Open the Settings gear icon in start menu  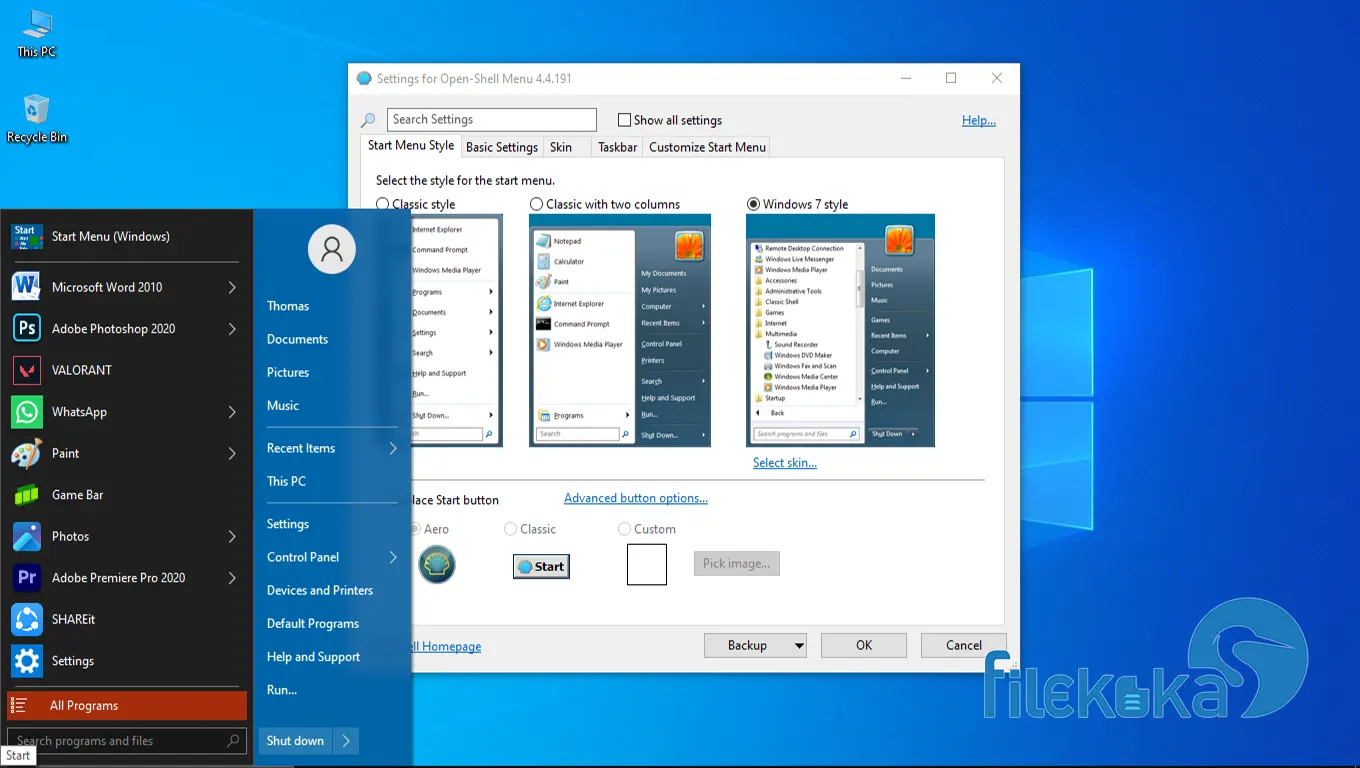tap(26, 661)
